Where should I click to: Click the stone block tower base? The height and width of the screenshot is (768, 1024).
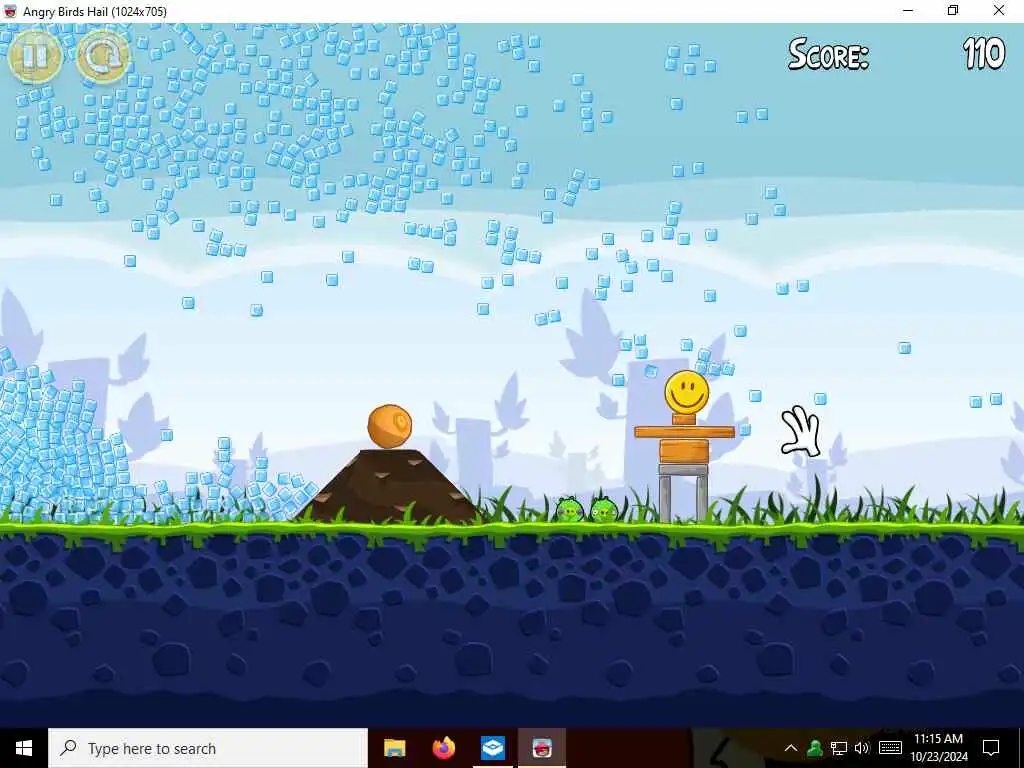[683, 493]
